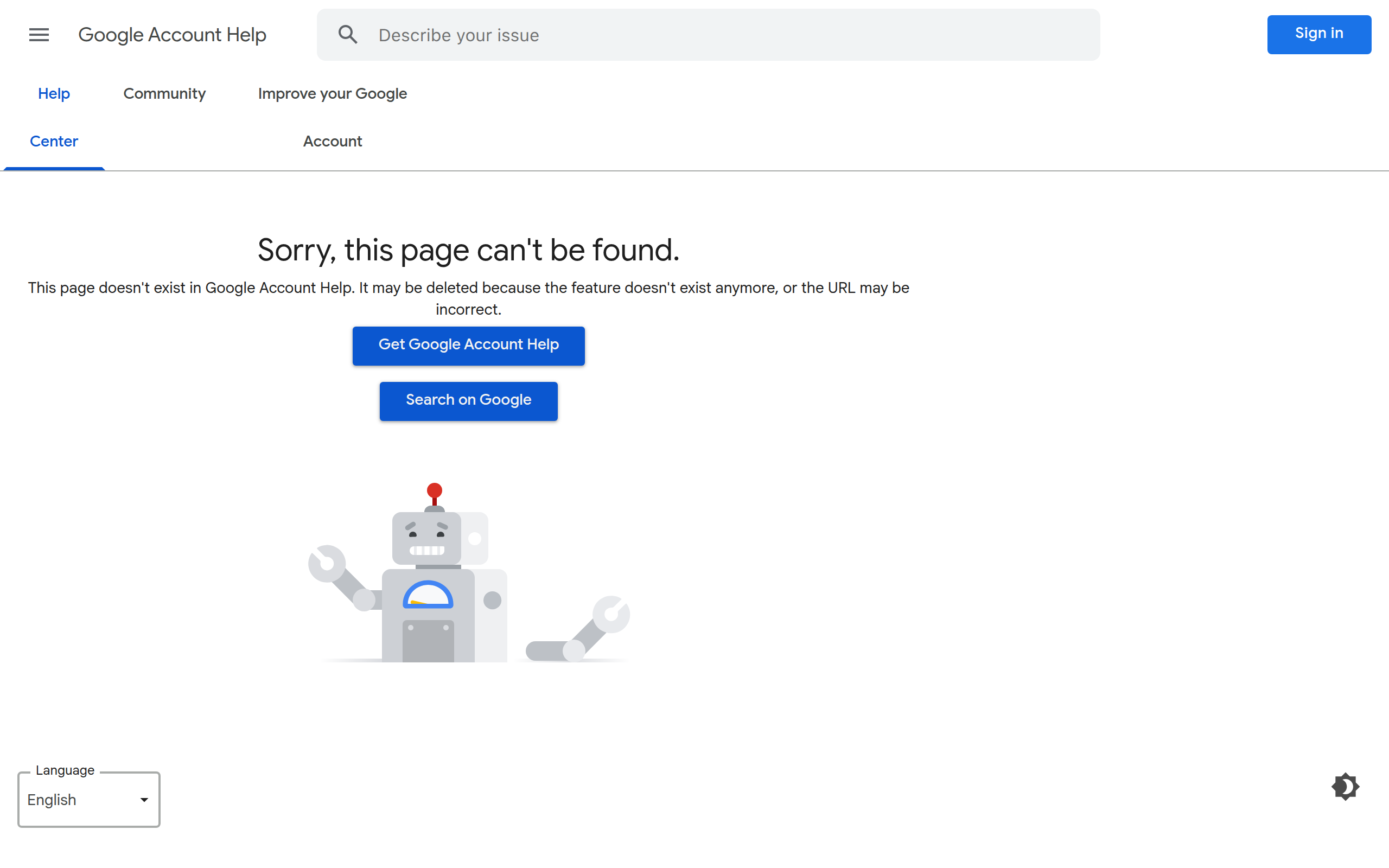Switch to the Help Center tab
Image resolution: width=1389 pixels, height=868 pixels.
[x=54, y=117]
